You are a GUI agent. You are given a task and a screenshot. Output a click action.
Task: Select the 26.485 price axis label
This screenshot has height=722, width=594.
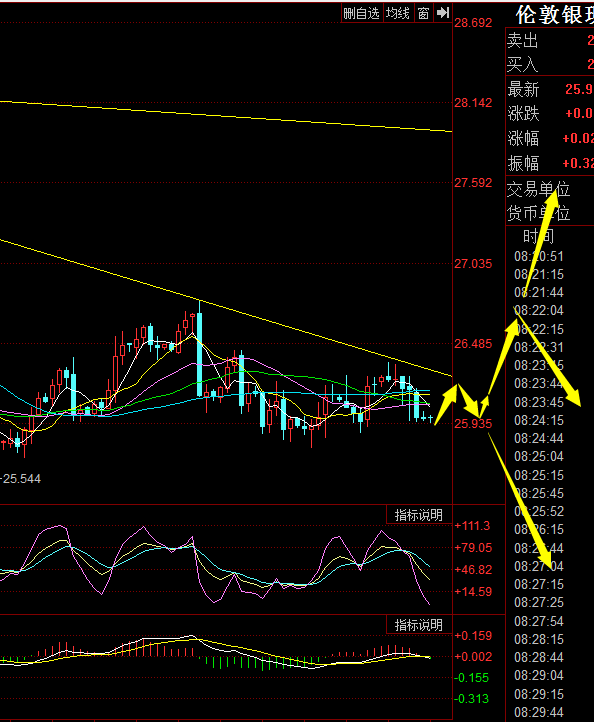coord(473,344)
